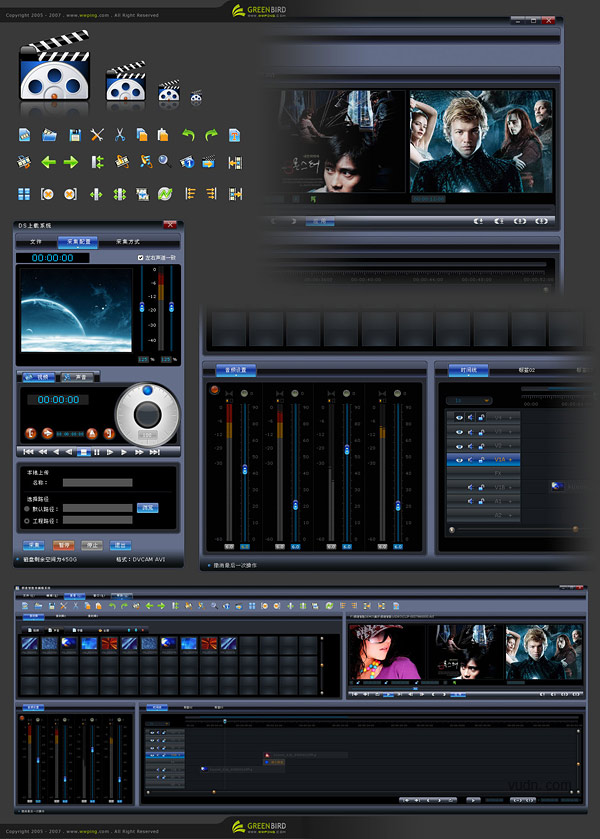This screenshot has width=600, height=839.
Task: Click the blond man poster in top preview window
Action: pyautogui.click(x=481, y=141)
